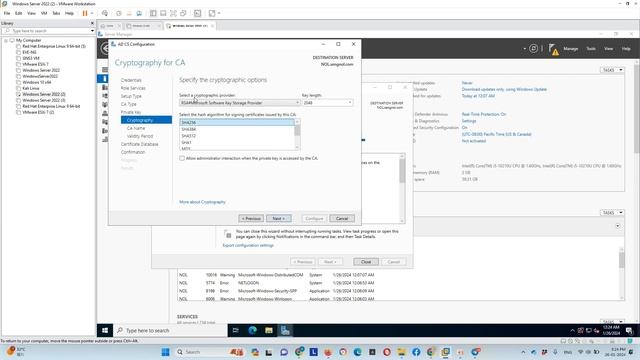Open Task View in guest taskbar
Viewport: 640px width, 360px height.
236,330
